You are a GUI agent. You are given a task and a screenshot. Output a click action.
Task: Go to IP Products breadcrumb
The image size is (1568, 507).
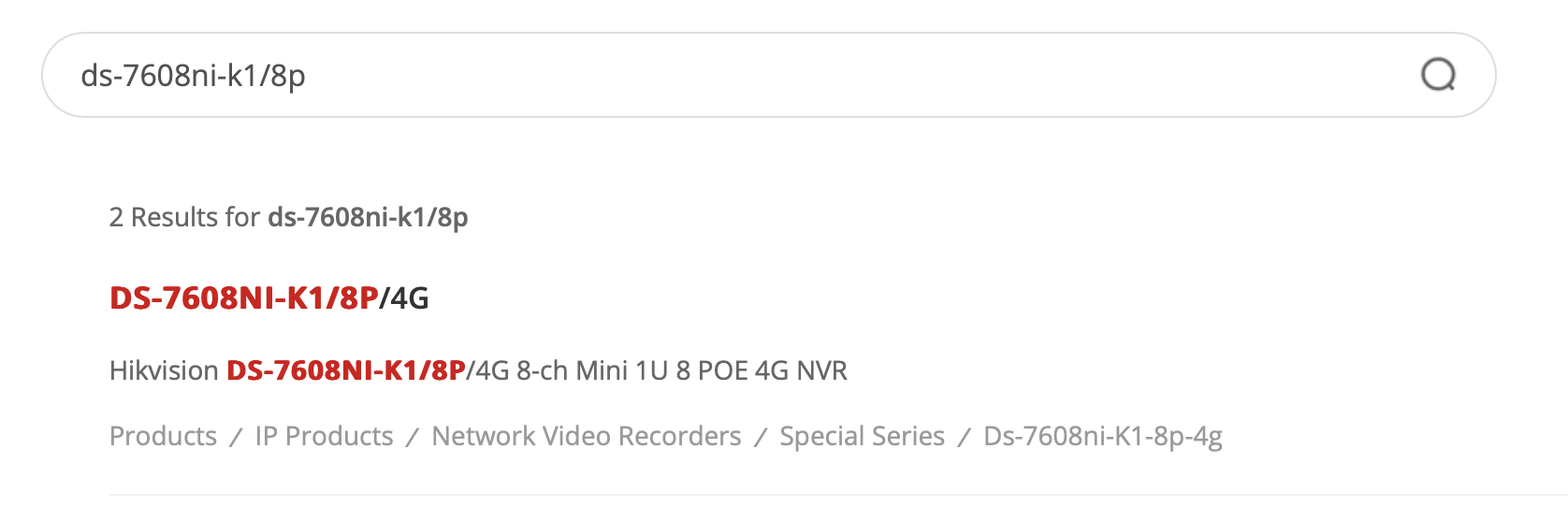[x=324, y=436]
